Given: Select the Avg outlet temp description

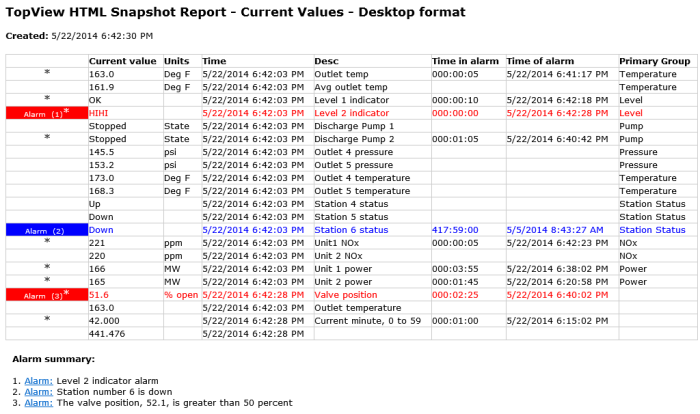Looking at the screenshot, I should (x=350, y=87).
